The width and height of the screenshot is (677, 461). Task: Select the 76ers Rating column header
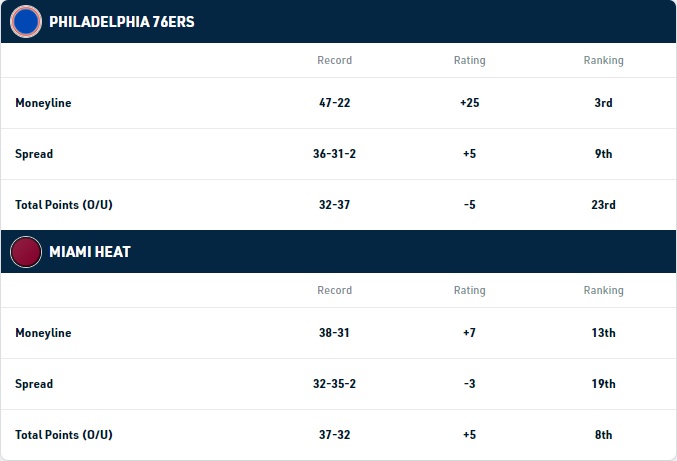pos(469,60)
